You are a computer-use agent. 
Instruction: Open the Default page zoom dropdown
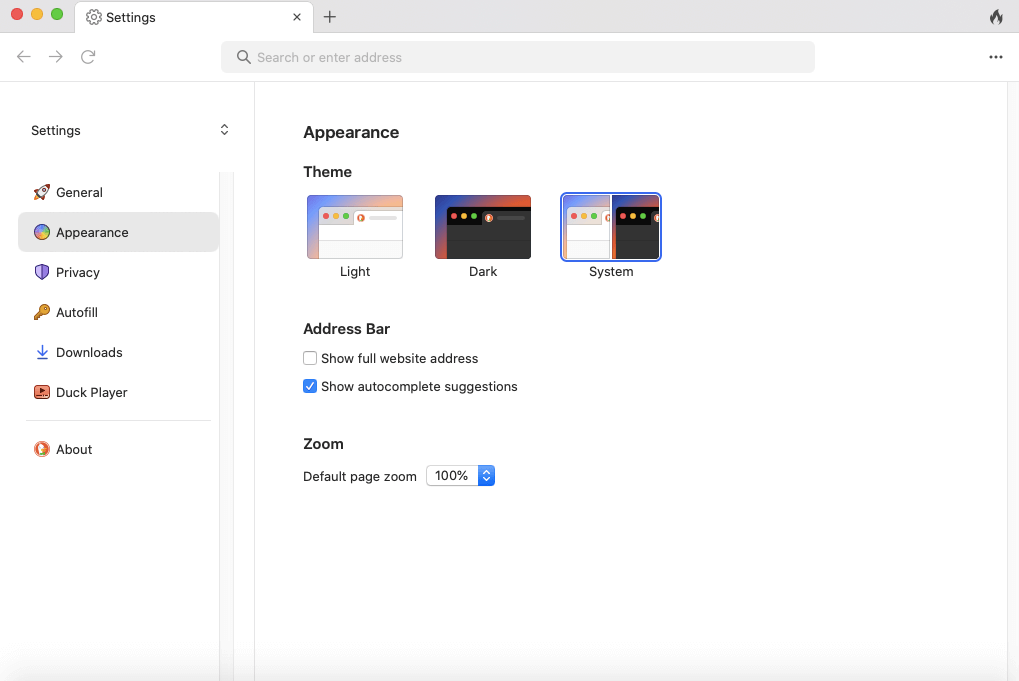point(461,476)
